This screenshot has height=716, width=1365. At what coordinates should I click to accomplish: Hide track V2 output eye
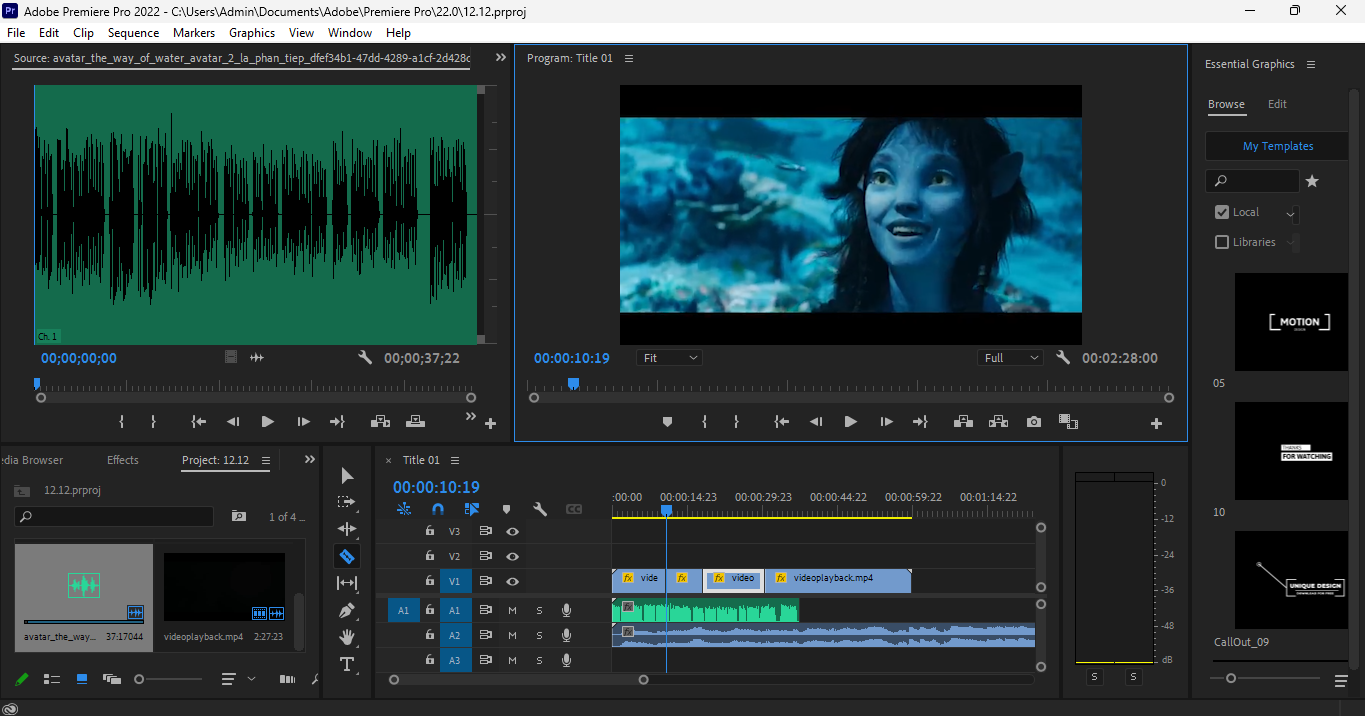click(x=512, y=556)
